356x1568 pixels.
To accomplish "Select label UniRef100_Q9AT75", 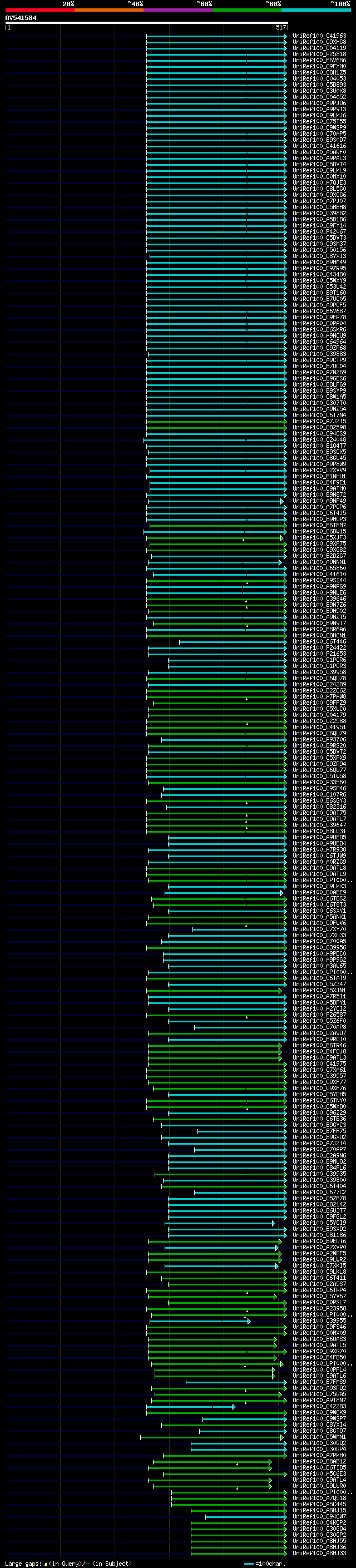I will 319,813.
